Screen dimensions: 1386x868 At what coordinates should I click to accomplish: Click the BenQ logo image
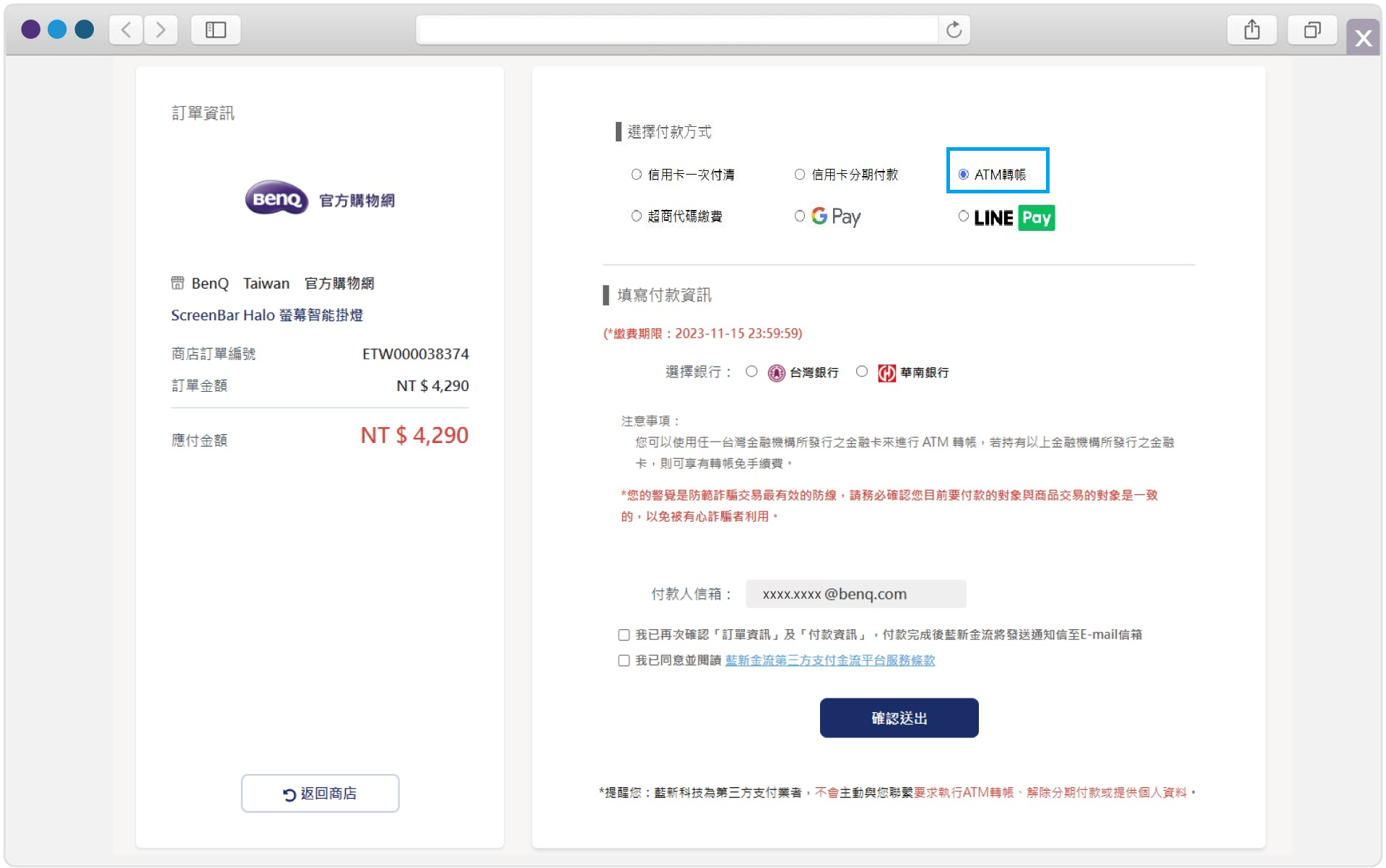point(276,198)
